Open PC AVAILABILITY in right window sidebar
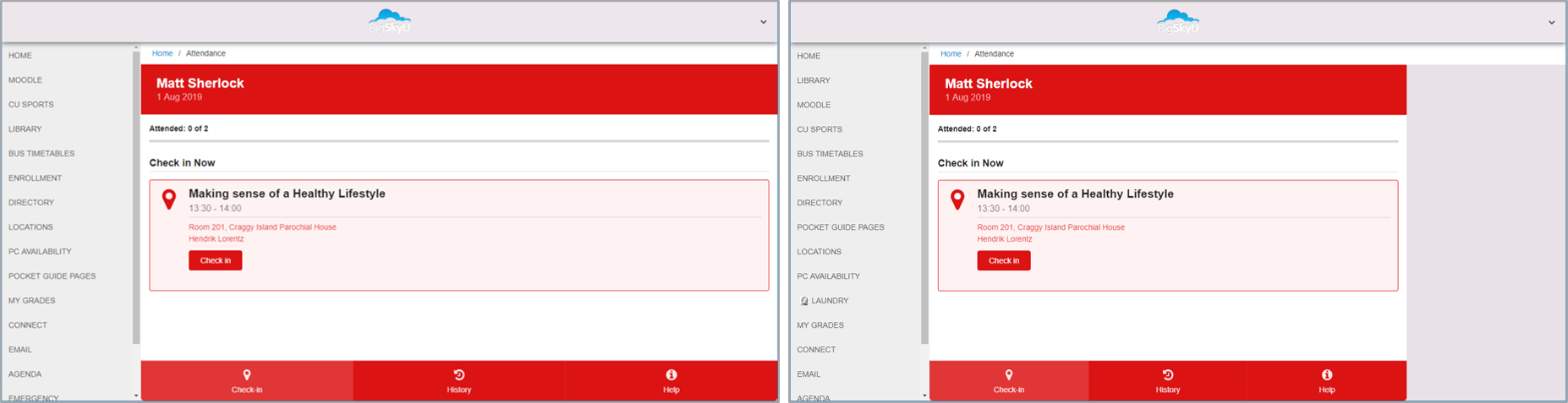This screenshot has width=1568, height=403. [828, 276]
